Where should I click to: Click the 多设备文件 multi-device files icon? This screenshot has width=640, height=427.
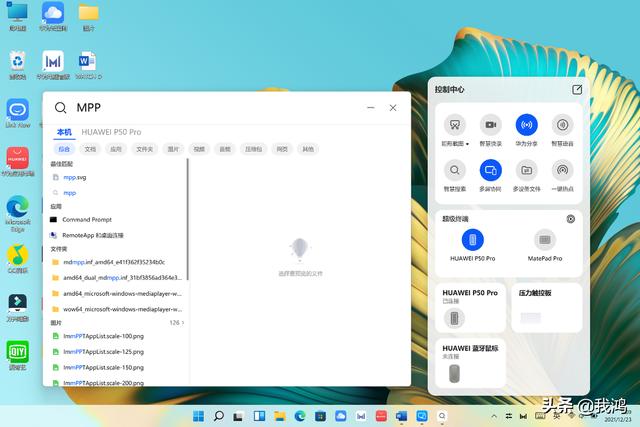coord(526,170)
